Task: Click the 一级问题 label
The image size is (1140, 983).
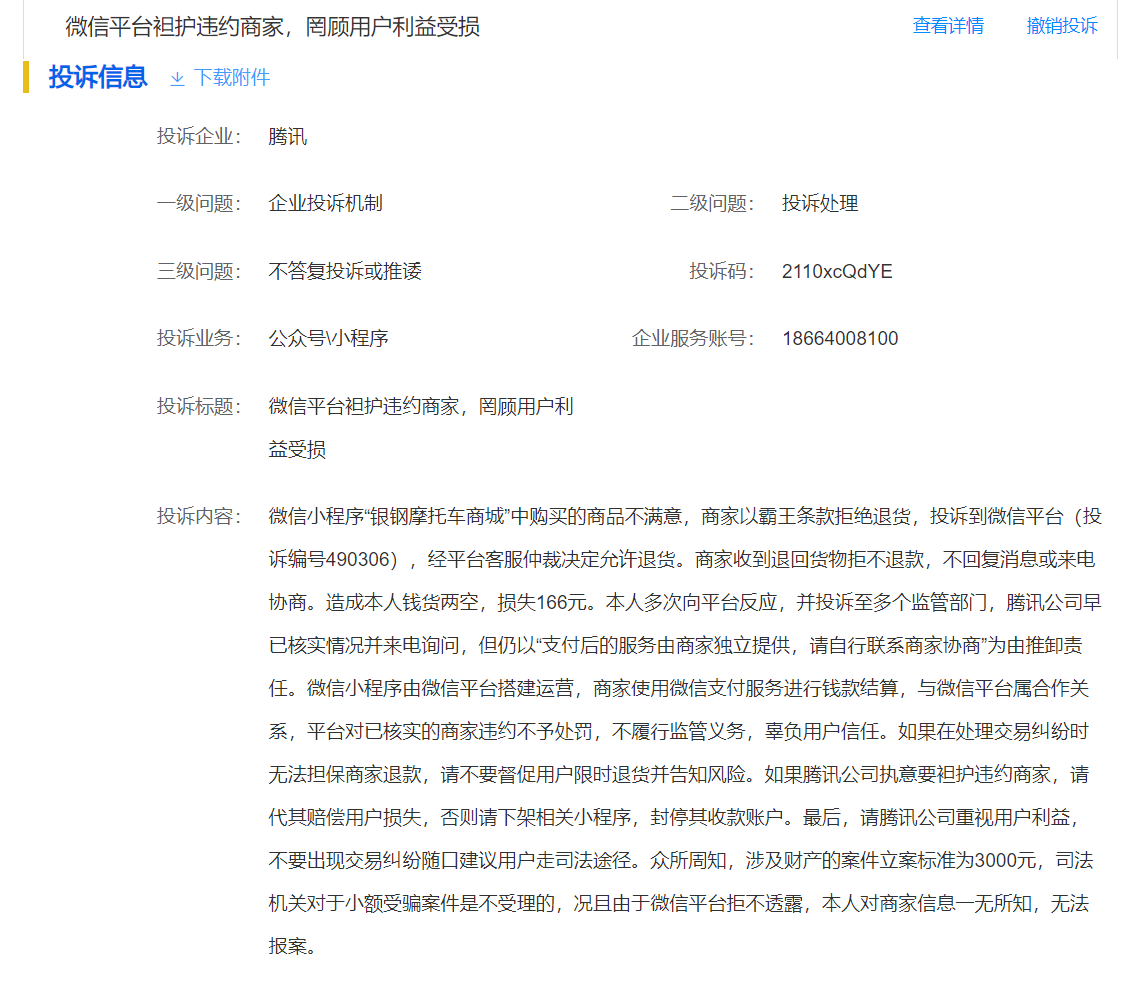Action: coord(198,204)
